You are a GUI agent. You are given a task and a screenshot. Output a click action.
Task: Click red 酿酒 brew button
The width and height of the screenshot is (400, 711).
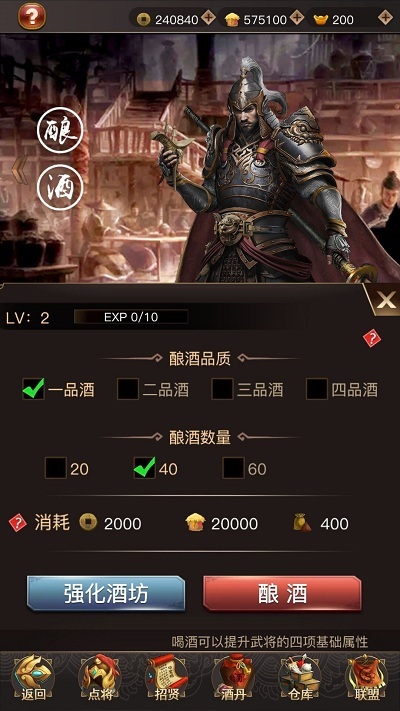282,594
